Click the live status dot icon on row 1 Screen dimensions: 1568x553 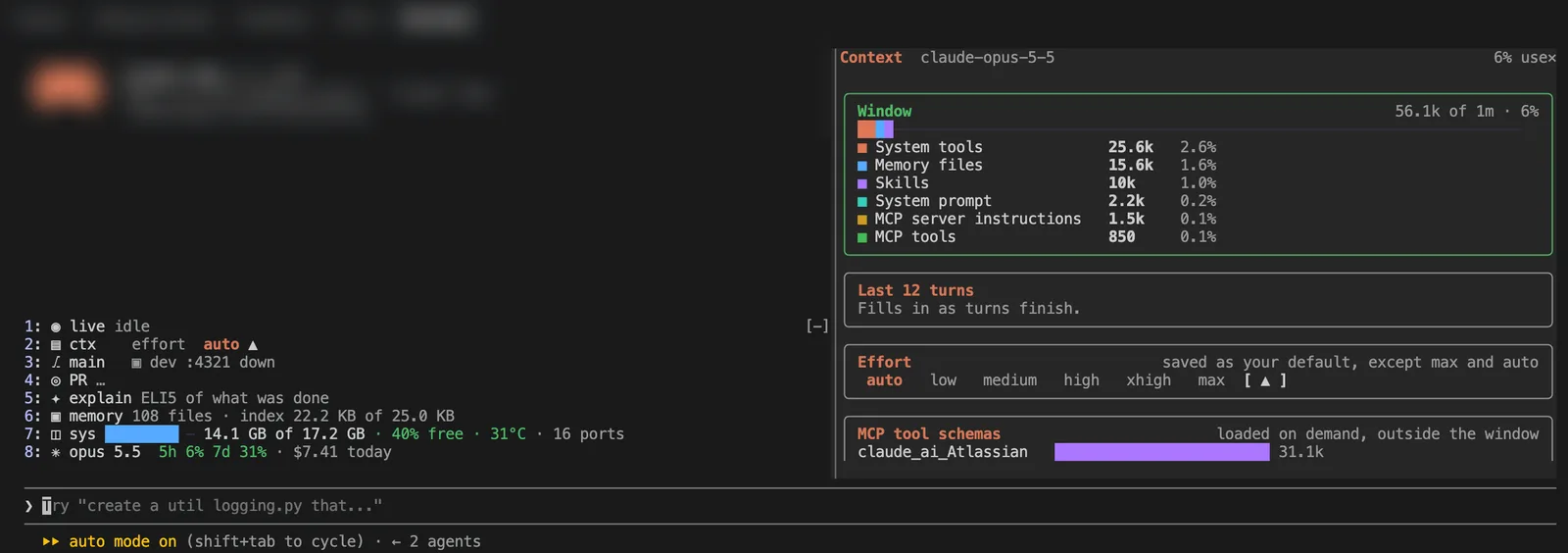click(x=56, y=327)
